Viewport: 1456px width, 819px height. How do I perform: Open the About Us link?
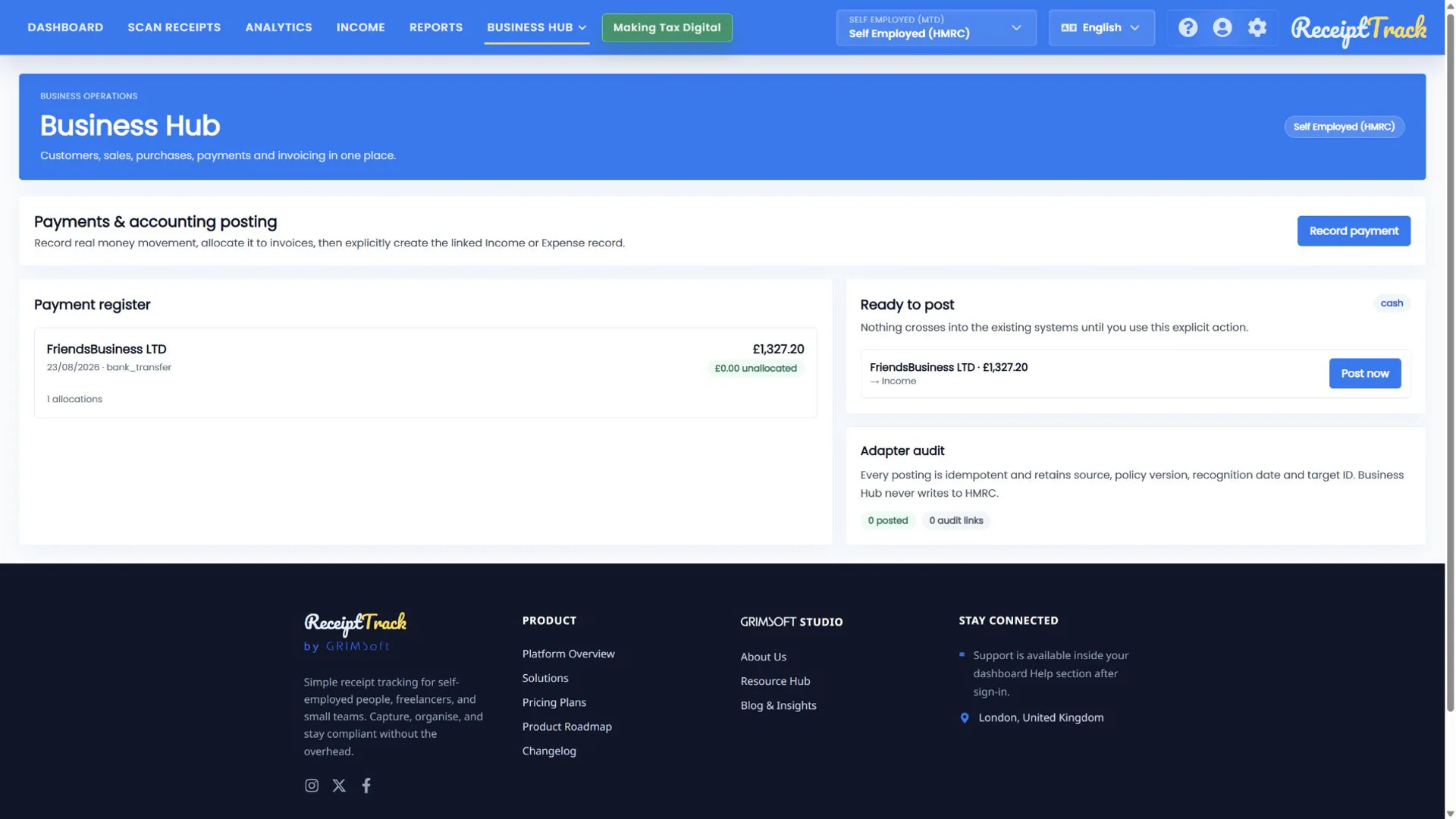763,657
